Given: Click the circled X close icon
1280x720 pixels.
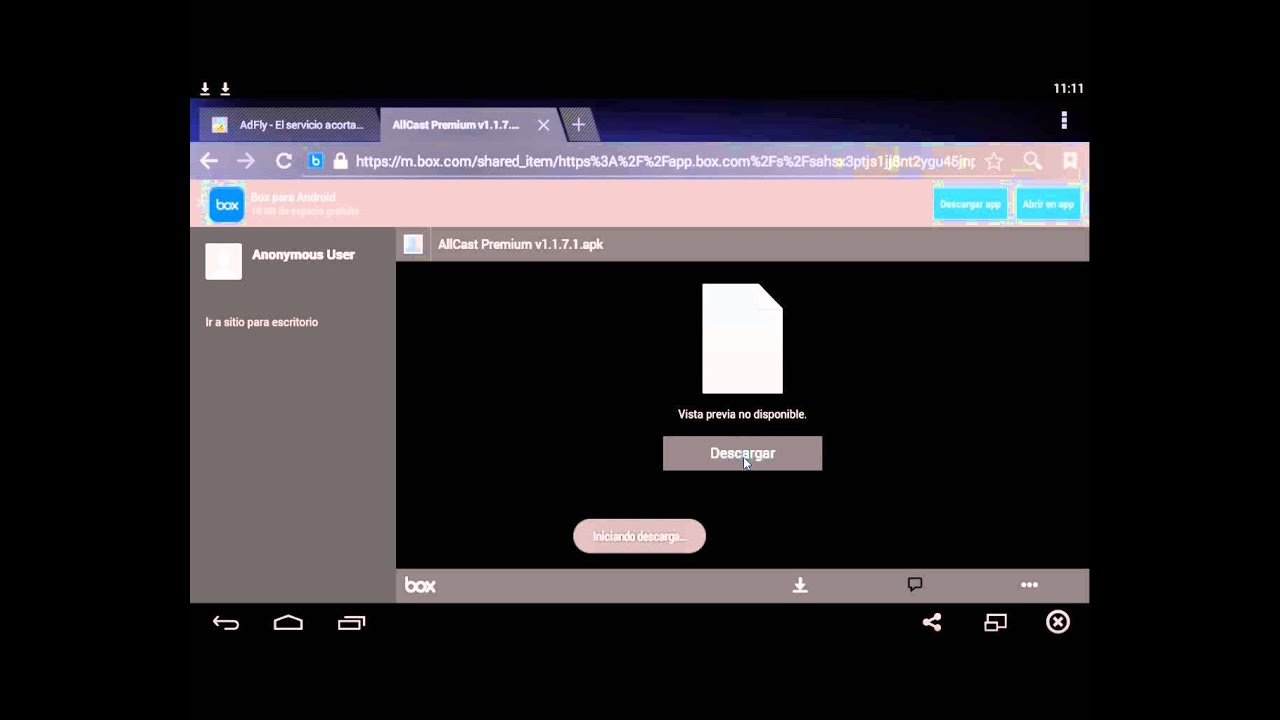Looking at the screenshot, I should (x=1058, y=622).
